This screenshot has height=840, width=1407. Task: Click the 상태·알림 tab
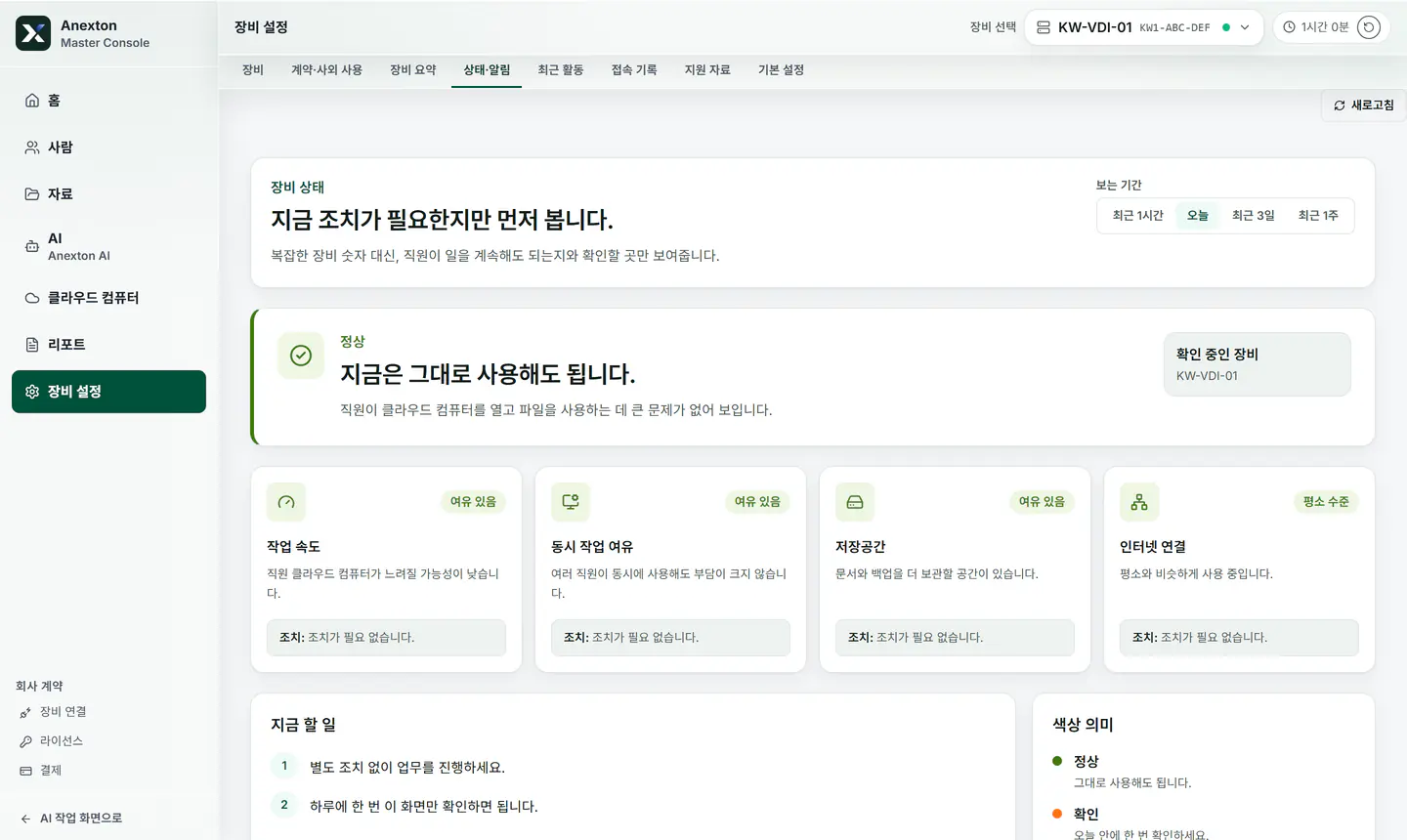tap(487, 70)
